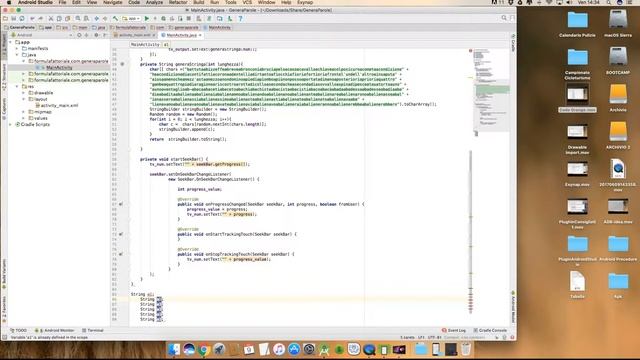Open the VCS menu
The width and height of the screenshot is (640, 360).
(x=247, y=2)
